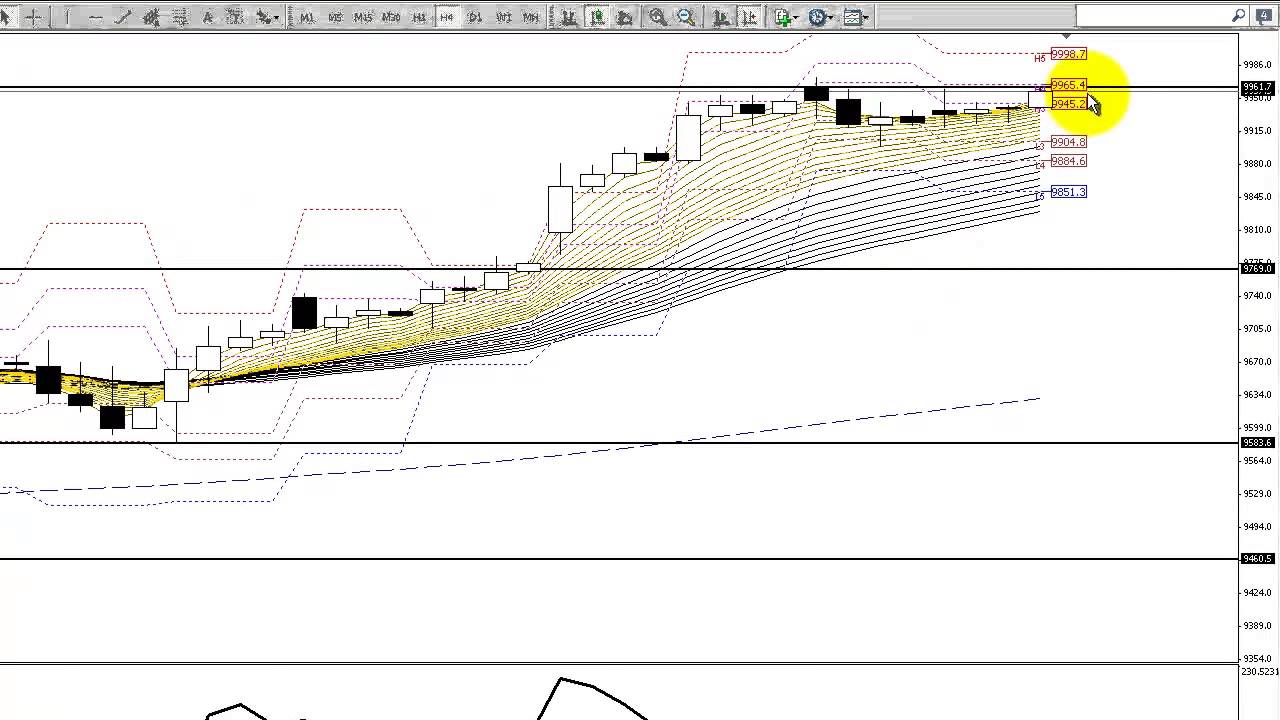Click the chart shift triangle marker
This screenshot has width=1280, height=720.
(1065, 36)
